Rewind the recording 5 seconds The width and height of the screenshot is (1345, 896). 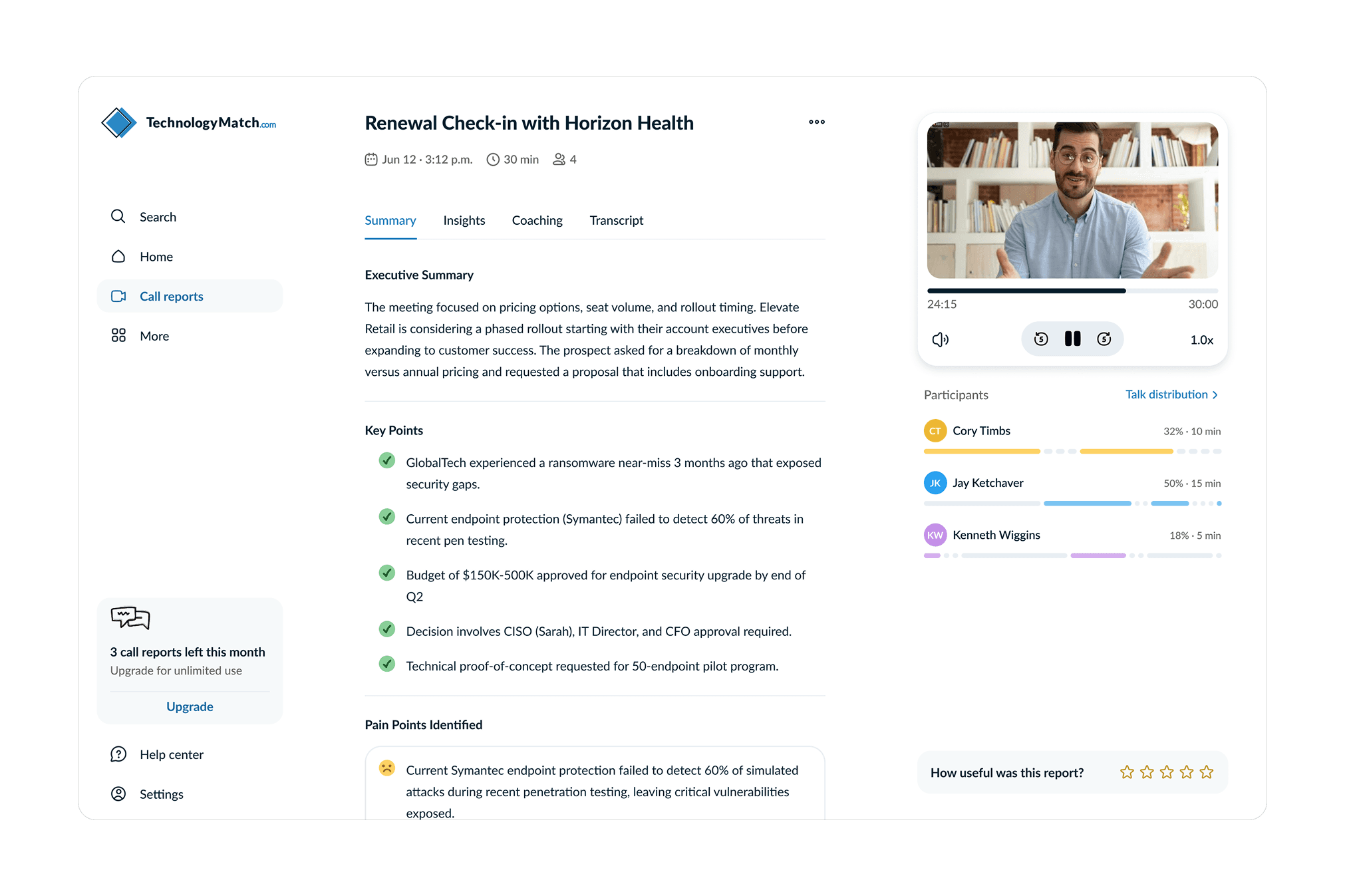(1041, 339)
